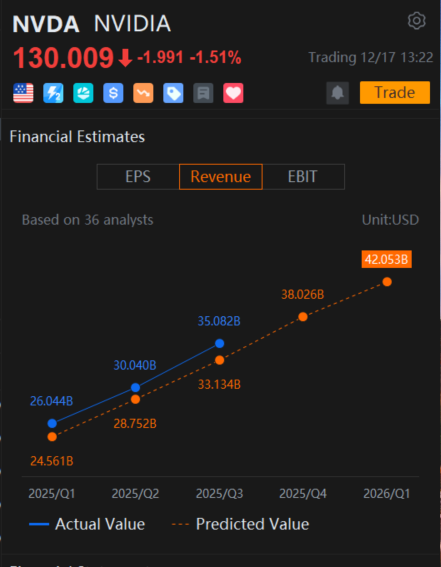
Task: Toggle the red heart favorite icon
Action: (233, 93)
